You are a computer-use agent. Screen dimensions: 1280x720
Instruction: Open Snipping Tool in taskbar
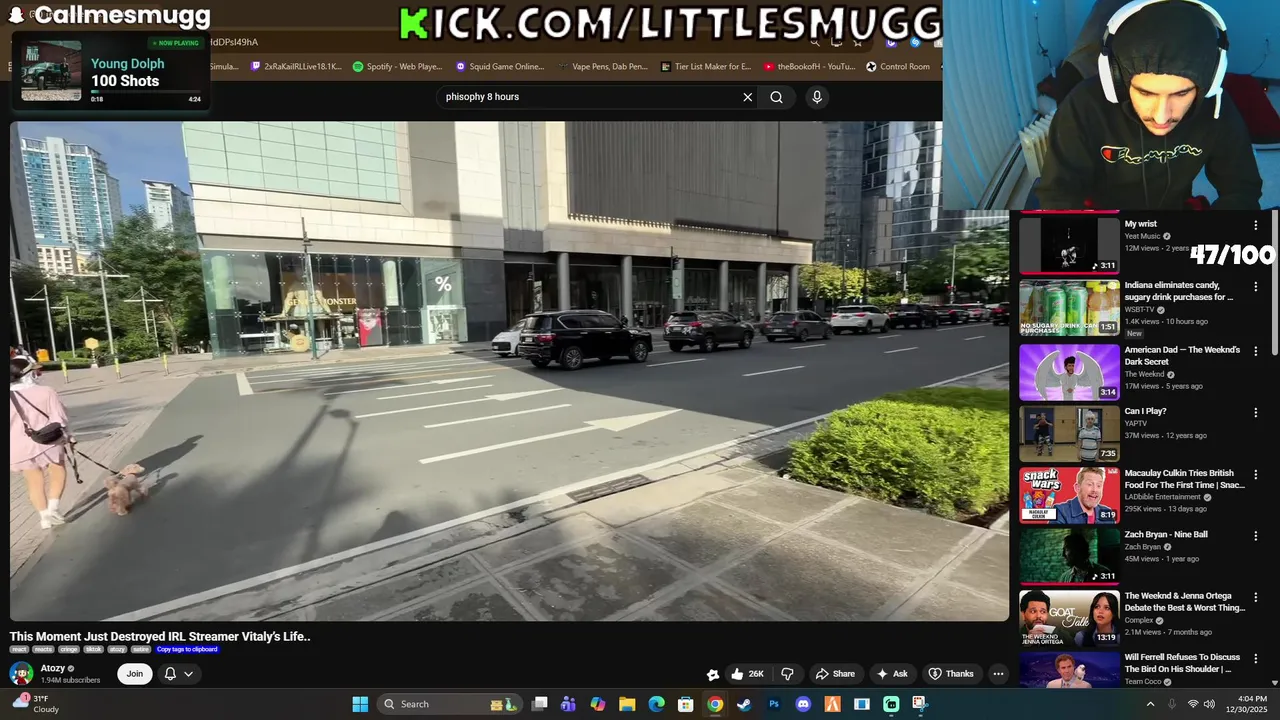coord(920,704)
